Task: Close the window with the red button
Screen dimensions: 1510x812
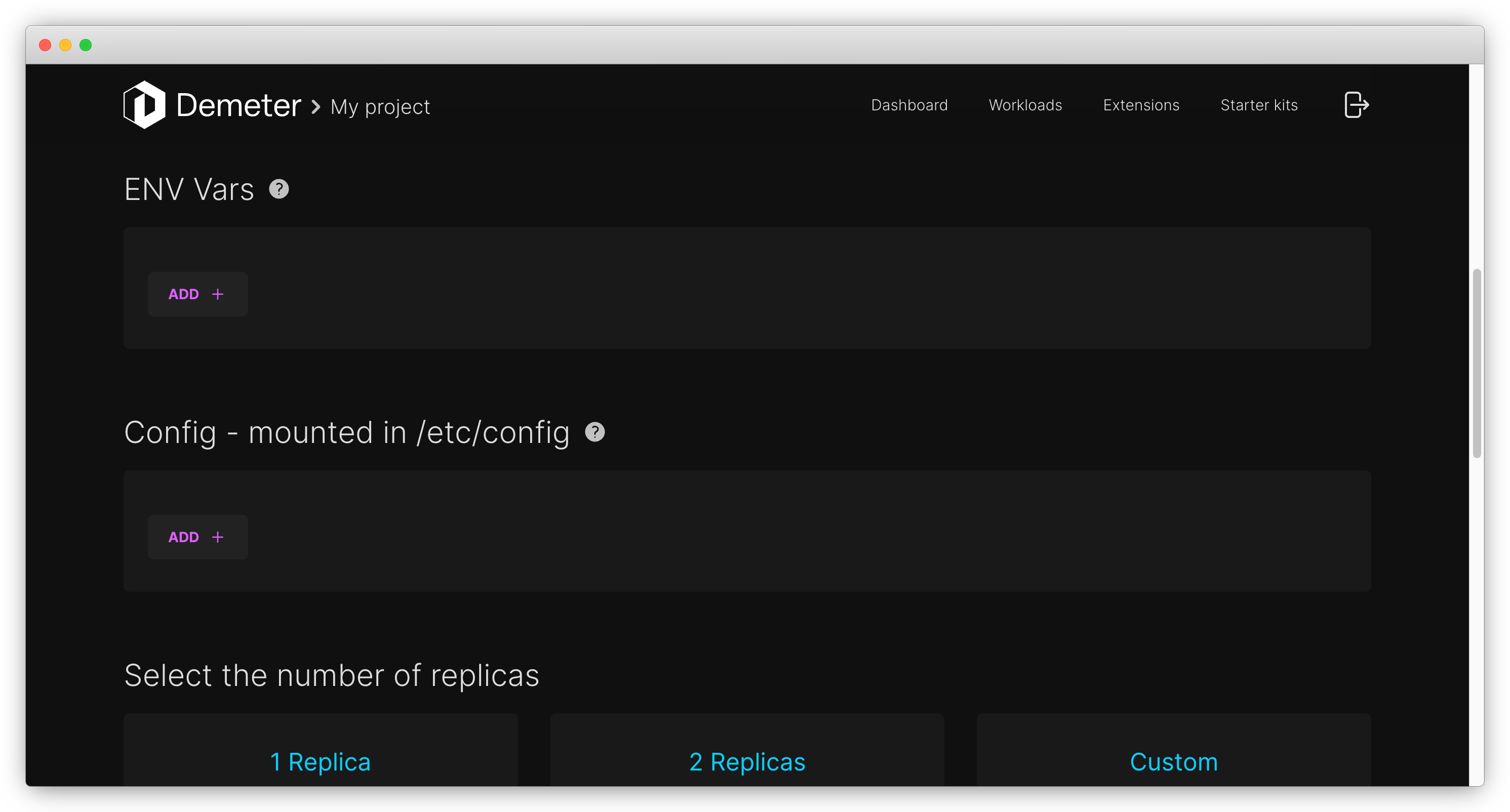Action: [x=45, y=45]
